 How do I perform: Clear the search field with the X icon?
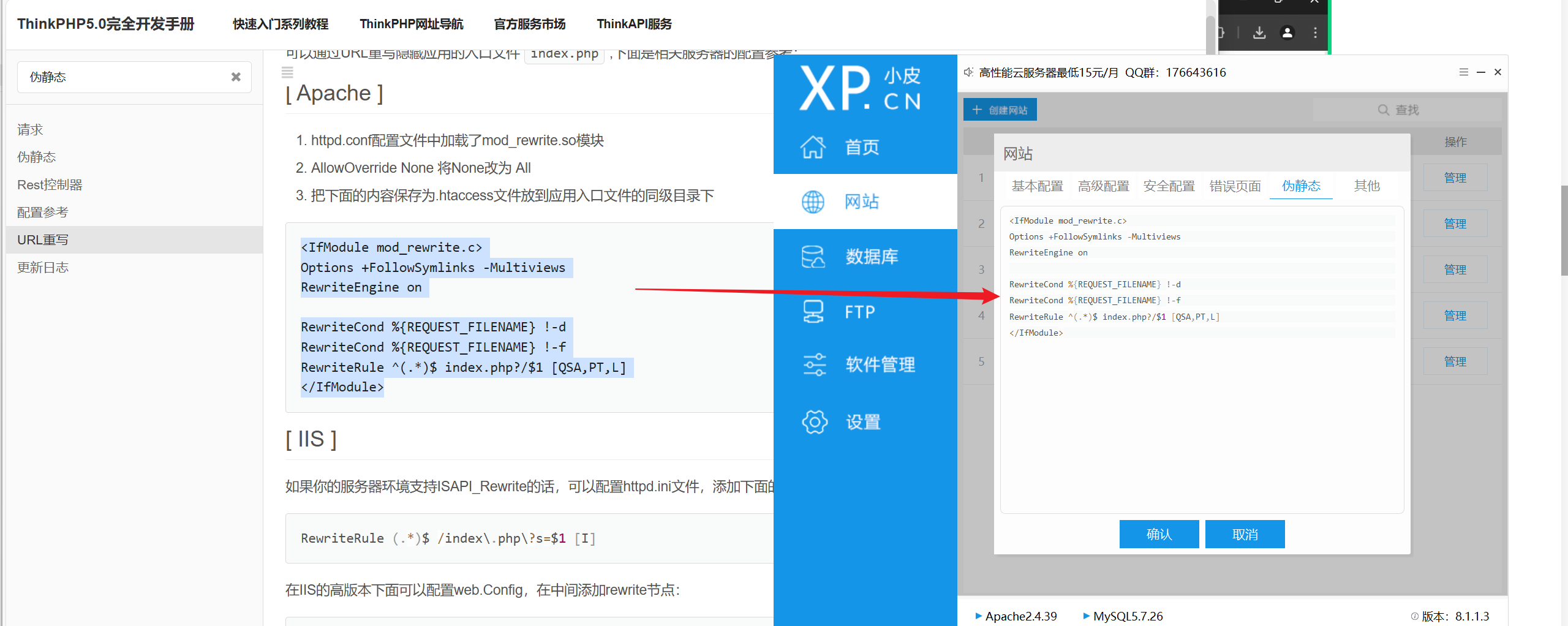click(x=236, y=77)
